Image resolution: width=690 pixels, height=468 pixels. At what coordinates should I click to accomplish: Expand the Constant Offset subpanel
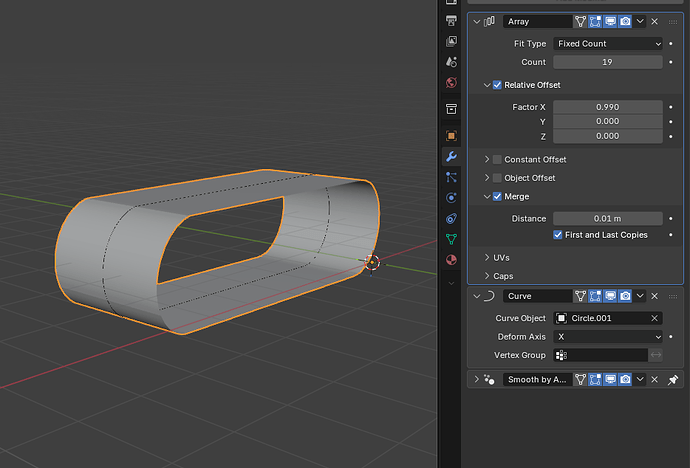pyautogui.click(x=487, y=159)
